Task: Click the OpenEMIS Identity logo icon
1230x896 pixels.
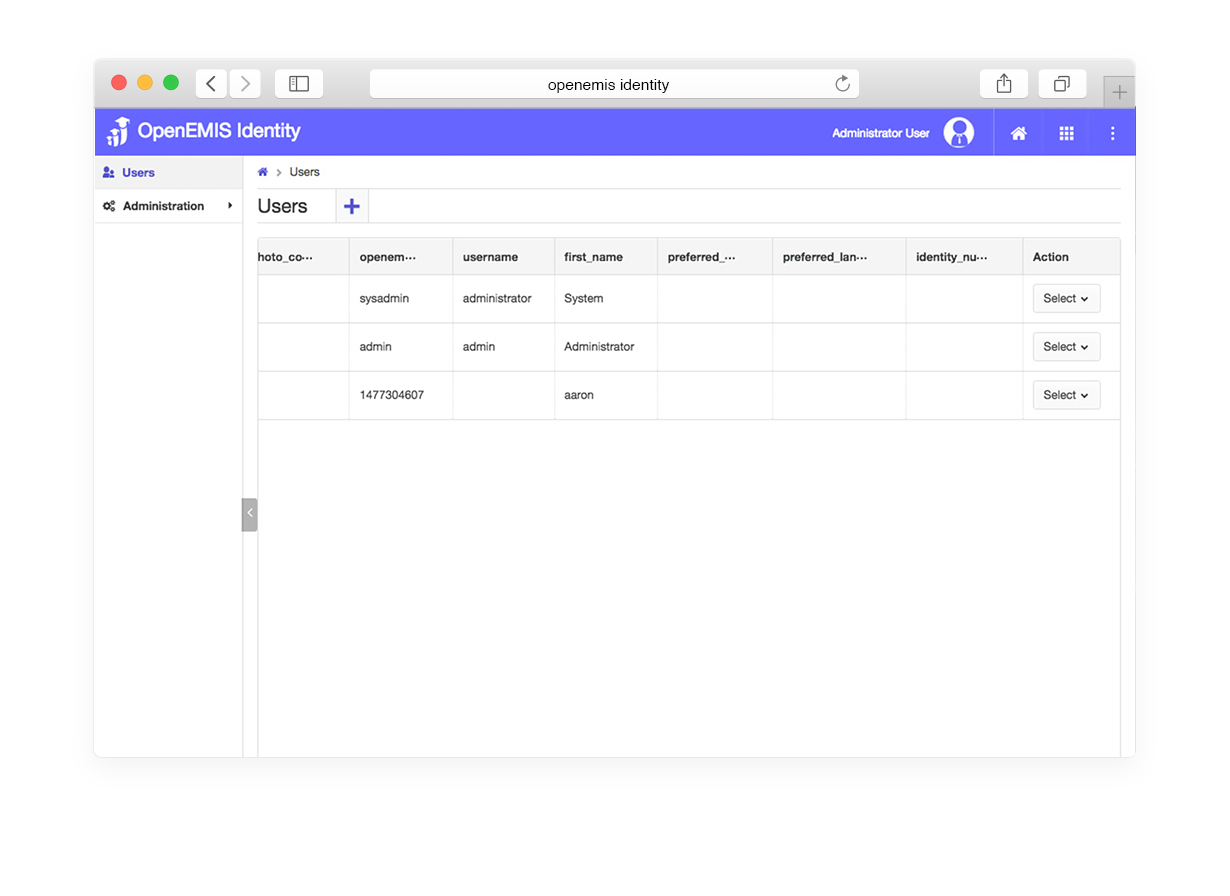Action: pyautogui.click(x=119, y=132)
